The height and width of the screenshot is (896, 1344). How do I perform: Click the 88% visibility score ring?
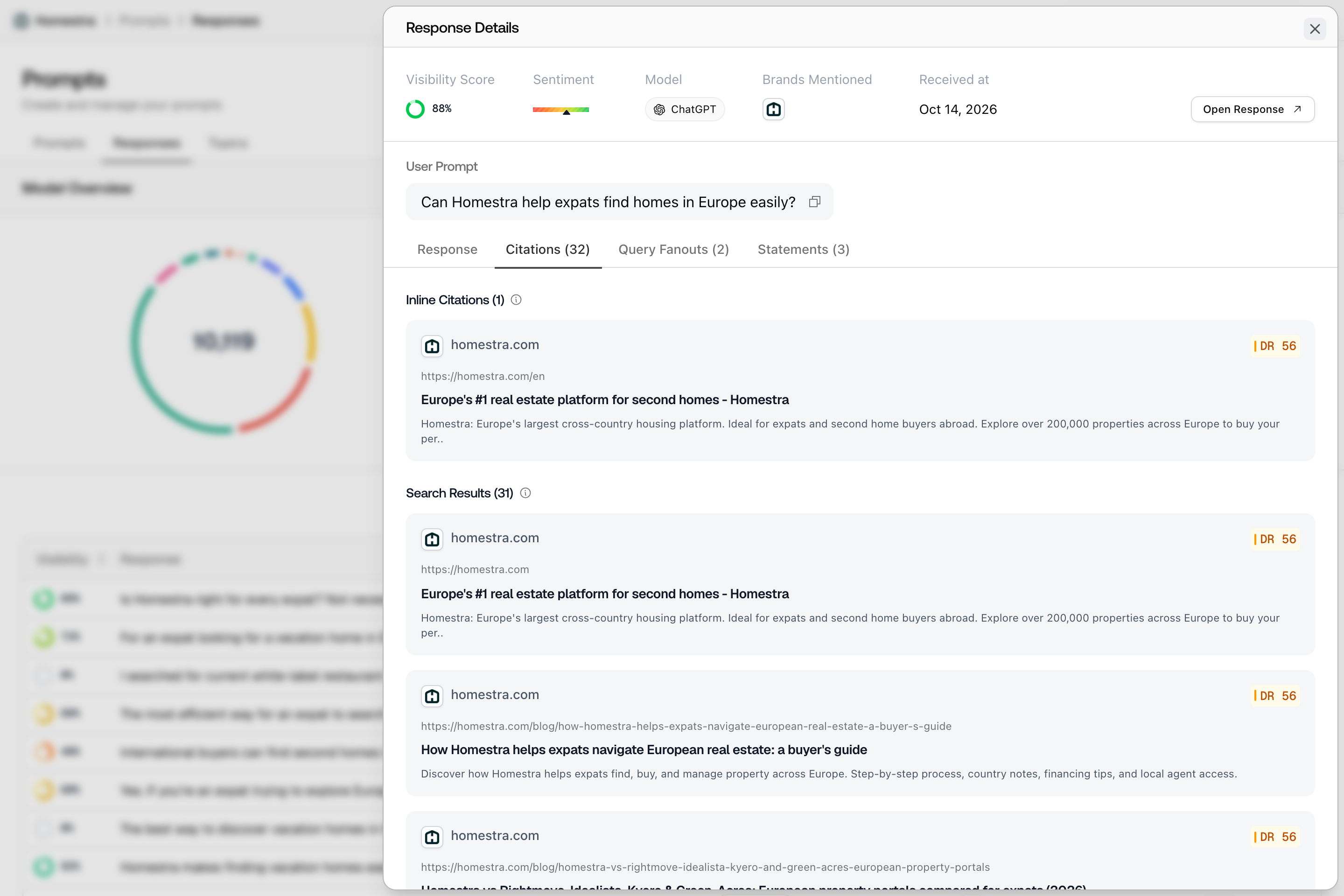(x=415, y=109)
